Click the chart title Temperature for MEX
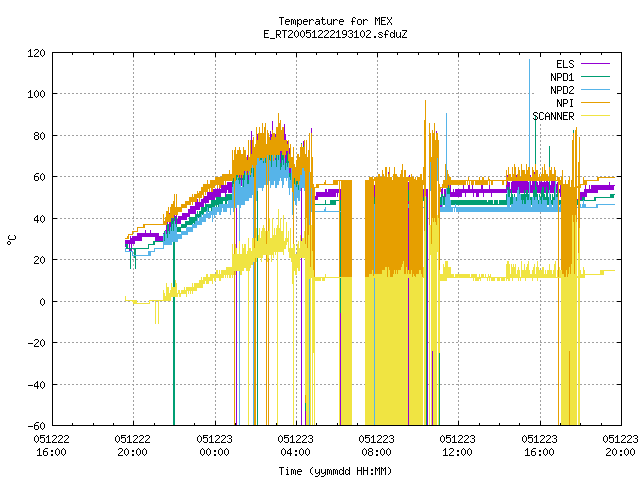This screenshot has width=640, height=480. (336, 21)
